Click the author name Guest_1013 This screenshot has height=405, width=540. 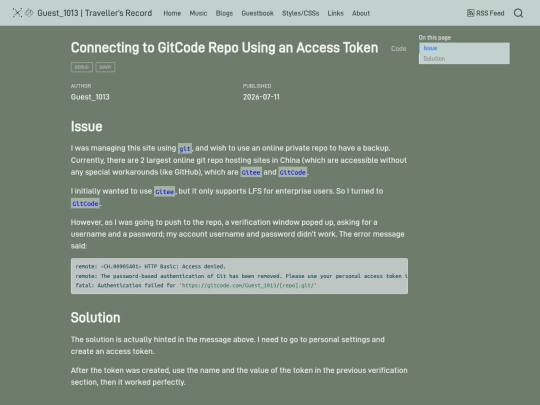(90, 97)
